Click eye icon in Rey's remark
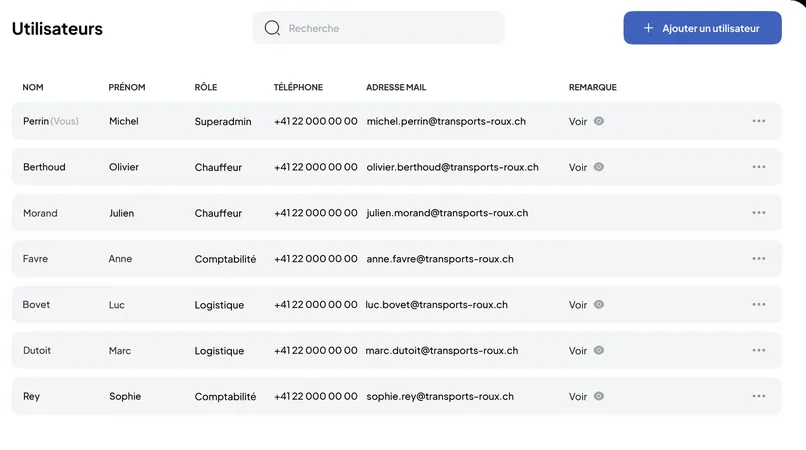 [x=599, y=396]
